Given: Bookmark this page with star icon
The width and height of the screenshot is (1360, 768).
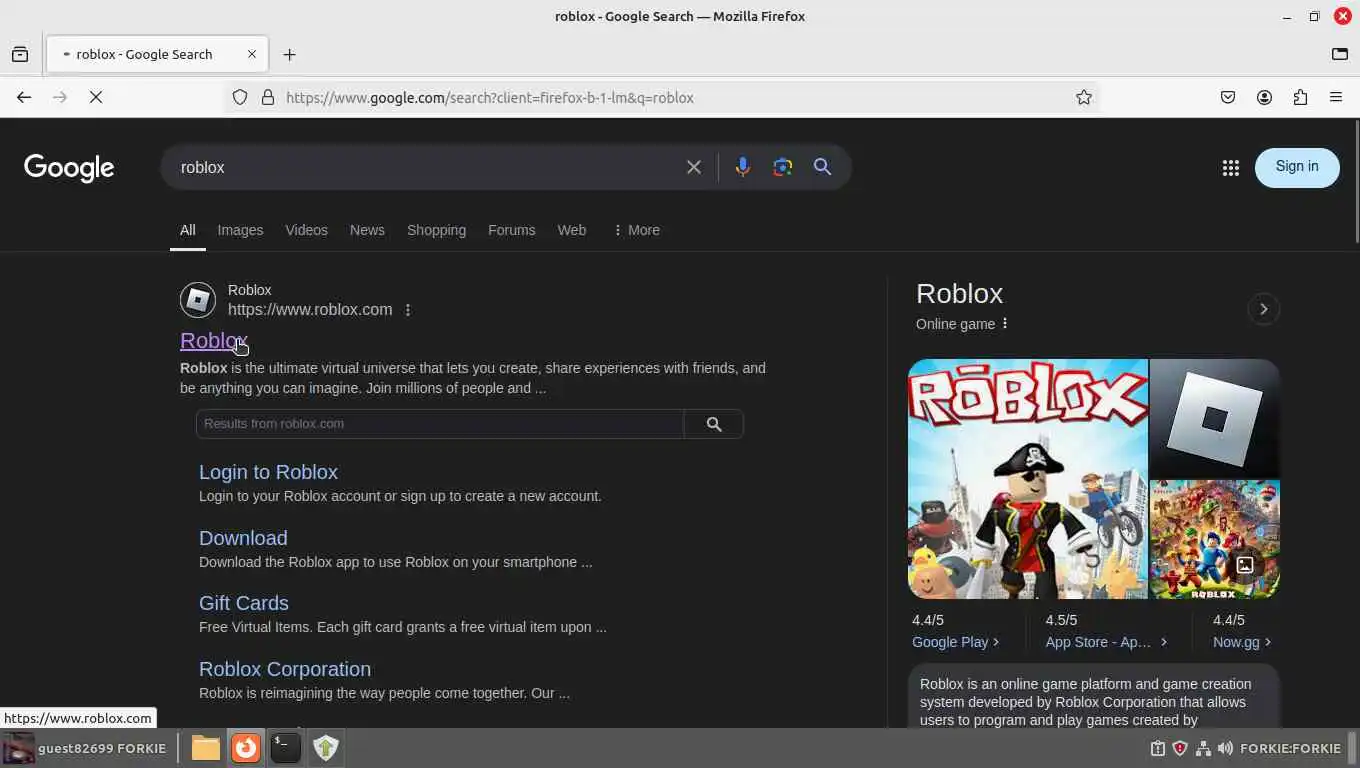Looking at the screenshot, I should coord(1083,97).
